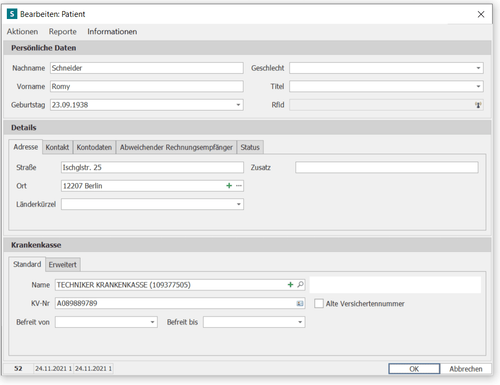Click the Ort field with 12207 Berlin
The image size is (500, 385).
coord(152,186)
